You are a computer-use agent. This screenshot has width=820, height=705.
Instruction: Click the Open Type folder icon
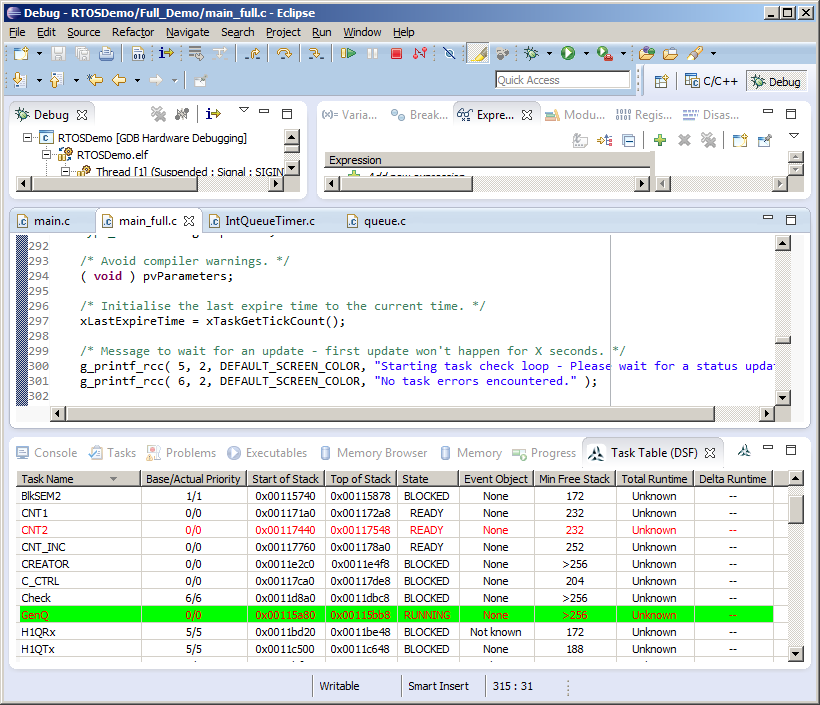647,53
